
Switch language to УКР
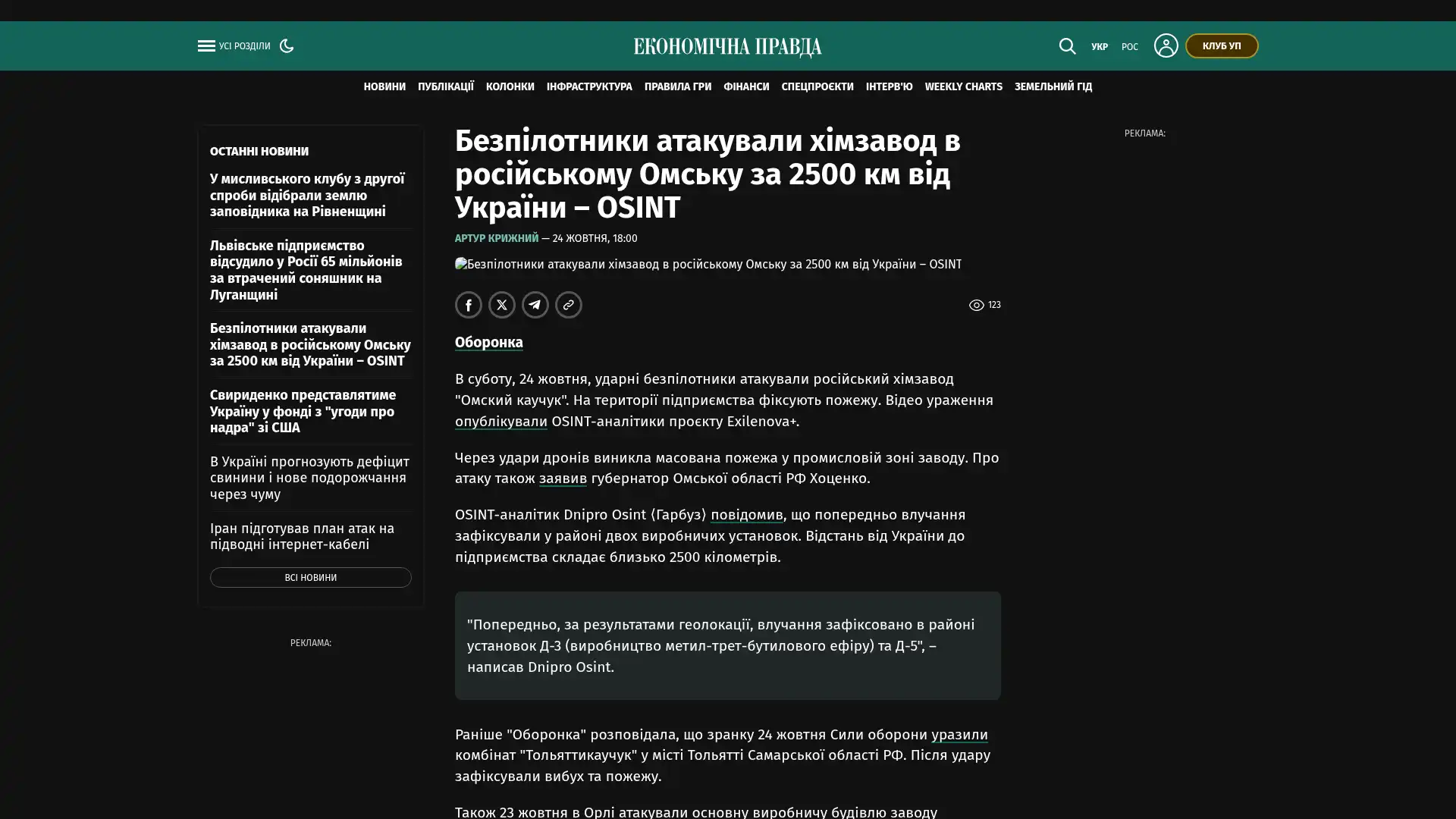tap(1100, 47)
